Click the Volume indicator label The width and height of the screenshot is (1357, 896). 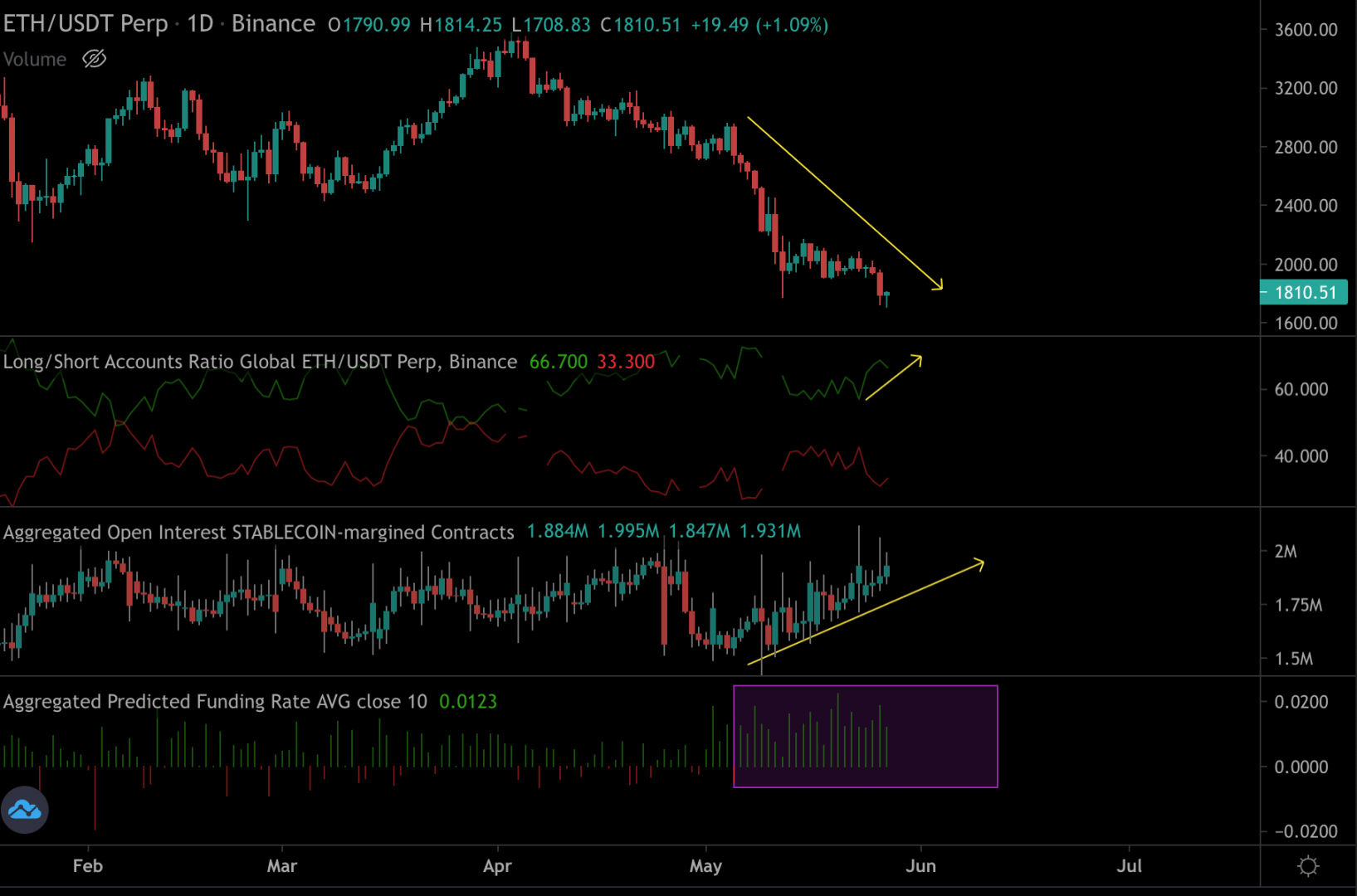[35, 60]
